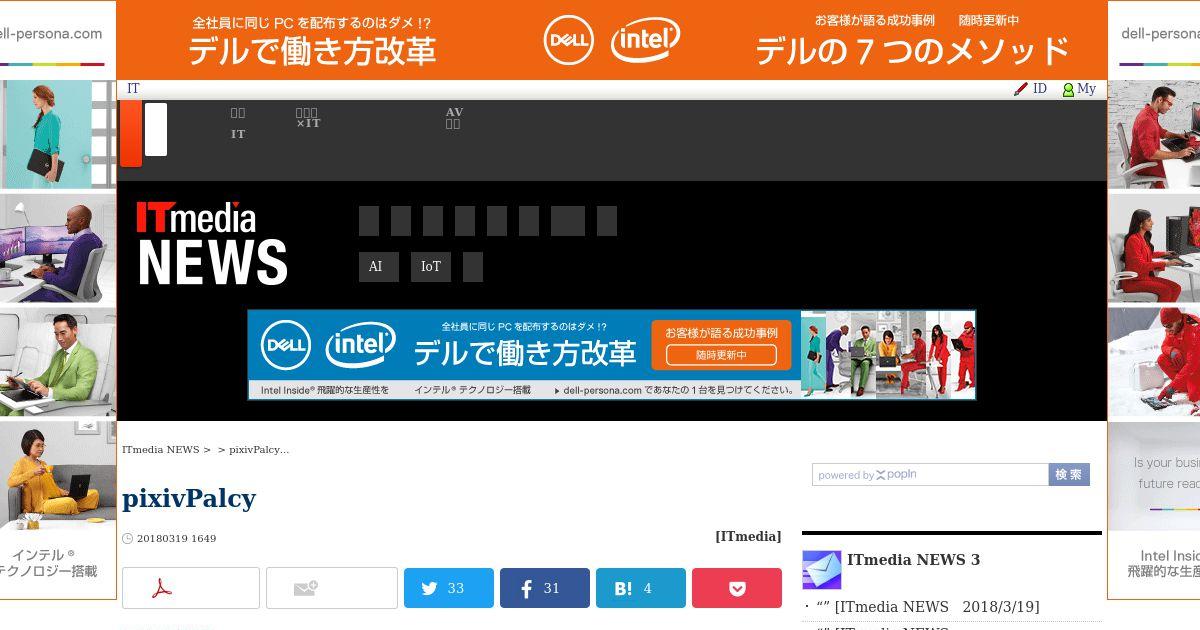Click the first blank category tab above AI
This screenshot has width=1200, height=630.
click(369, 221)
